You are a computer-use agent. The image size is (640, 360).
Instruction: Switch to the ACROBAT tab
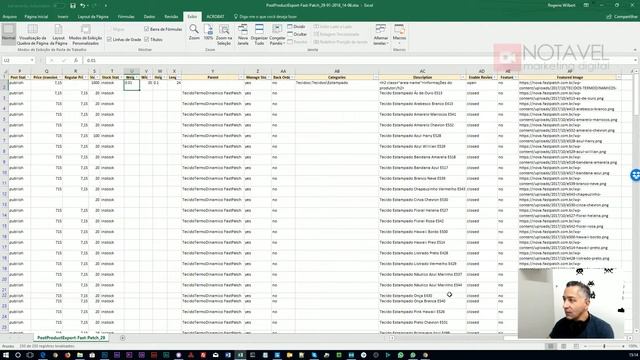point(215,17)
